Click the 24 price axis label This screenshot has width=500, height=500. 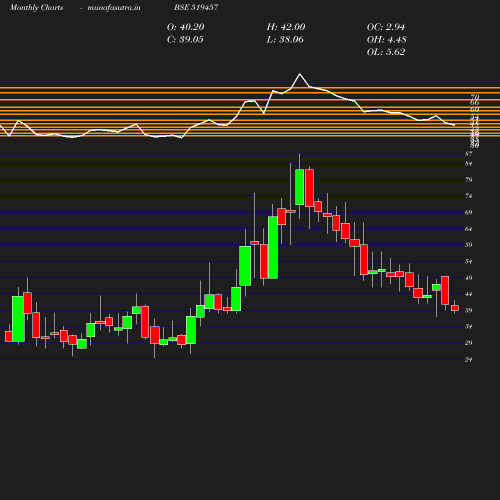pyautogui.click(x=468, y=360)
